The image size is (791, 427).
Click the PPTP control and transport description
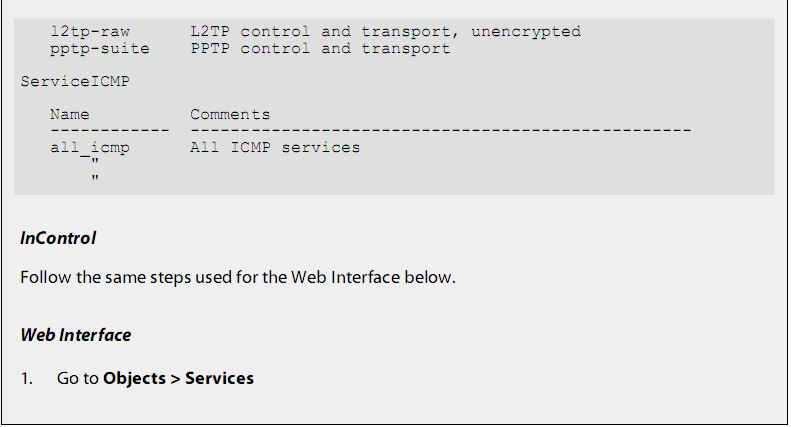click(x=320, y=48)
